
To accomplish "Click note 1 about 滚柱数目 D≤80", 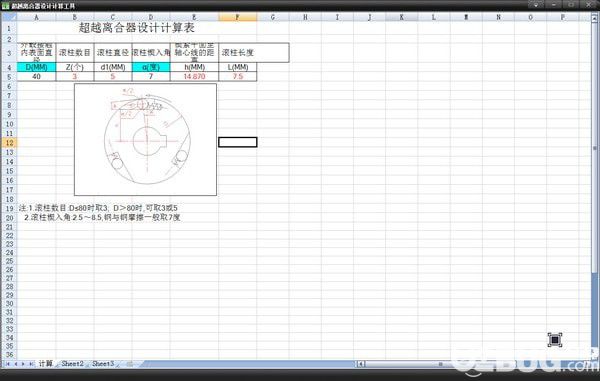I will [98, 208].
